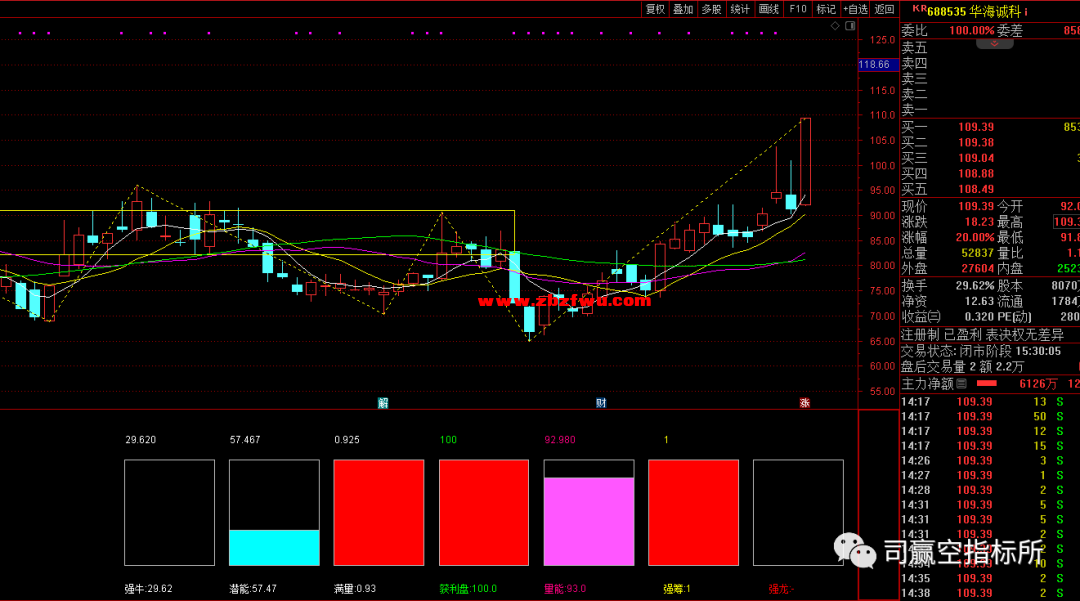The height and width of the screenshot is (601, 1080).
Task: Click the diamond icon above price axis
Action: (x=836, y=27)
